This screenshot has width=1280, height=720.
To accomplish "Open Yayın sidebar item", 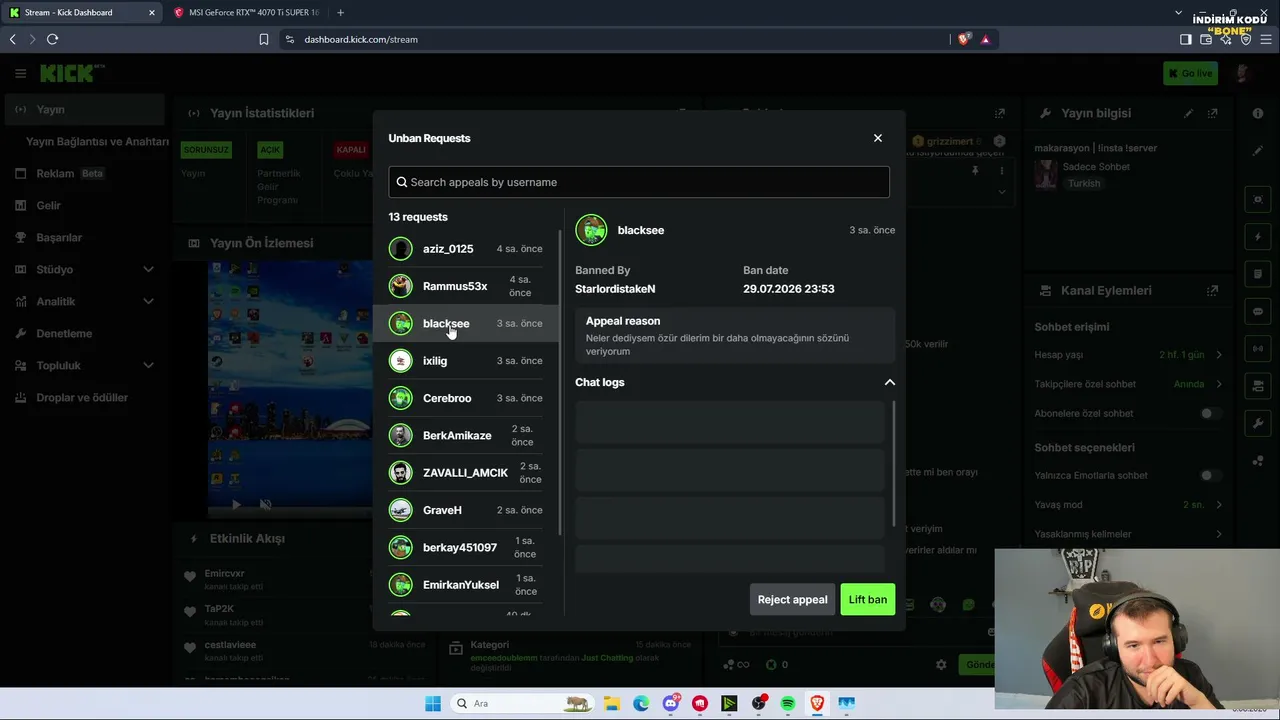I will pyautogui.click(x=84, y=109).
